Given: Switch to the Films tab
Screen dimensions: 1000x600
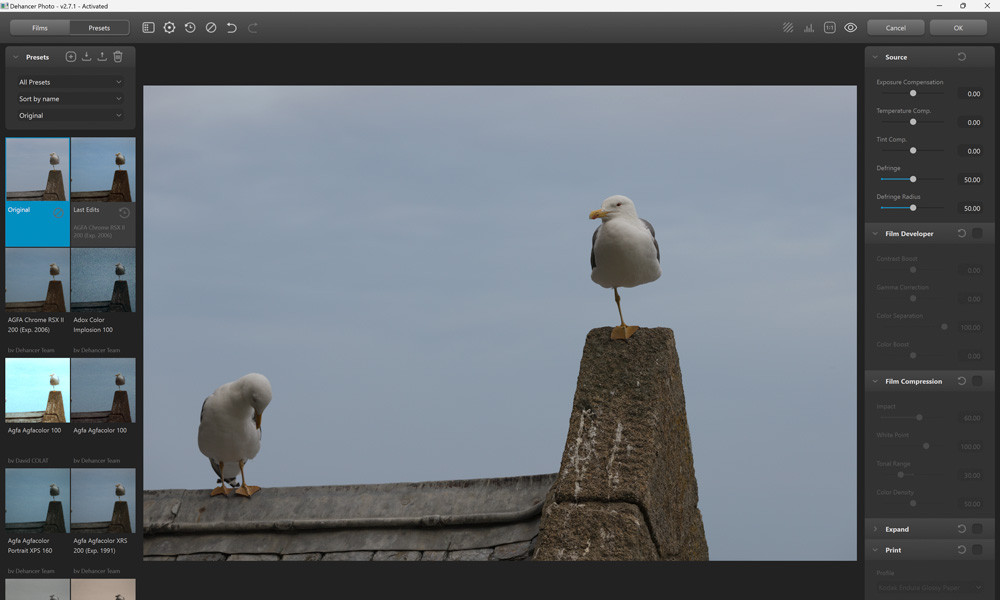Looking at the screenshot, I should 40,28.
